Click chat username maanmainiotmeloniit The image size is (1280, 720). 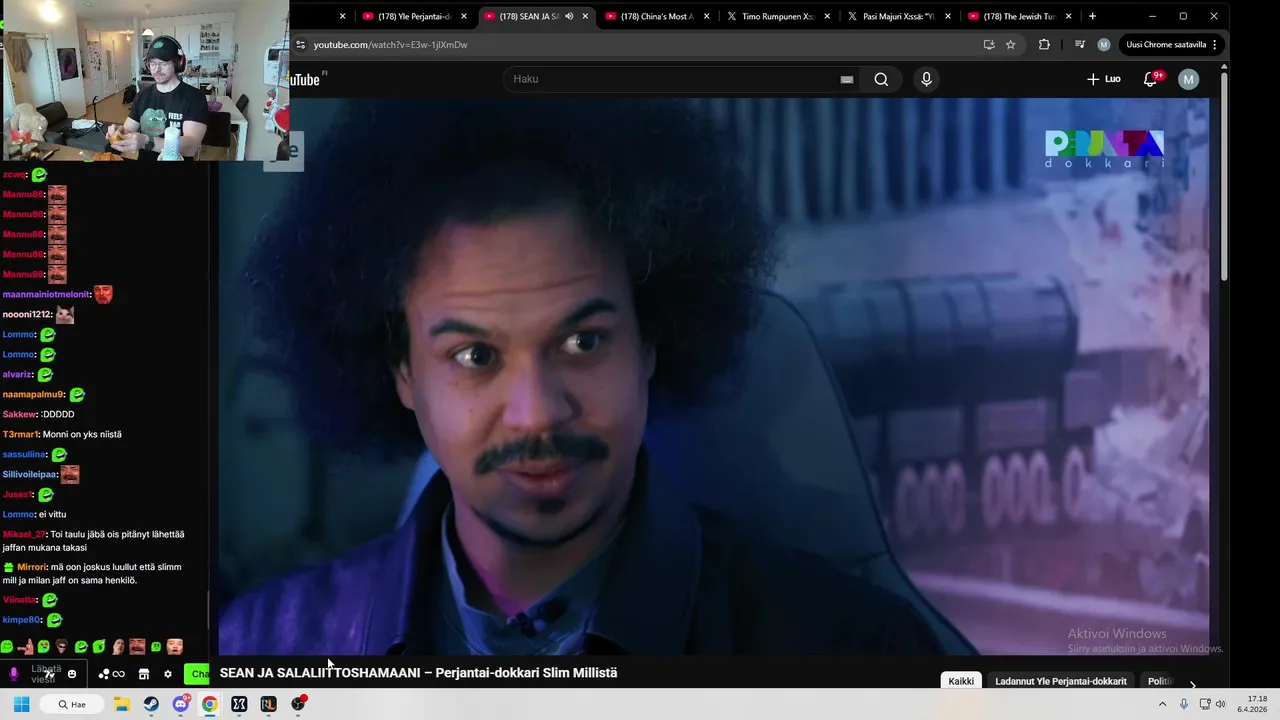pyautogui.click(x=46, y=294)
